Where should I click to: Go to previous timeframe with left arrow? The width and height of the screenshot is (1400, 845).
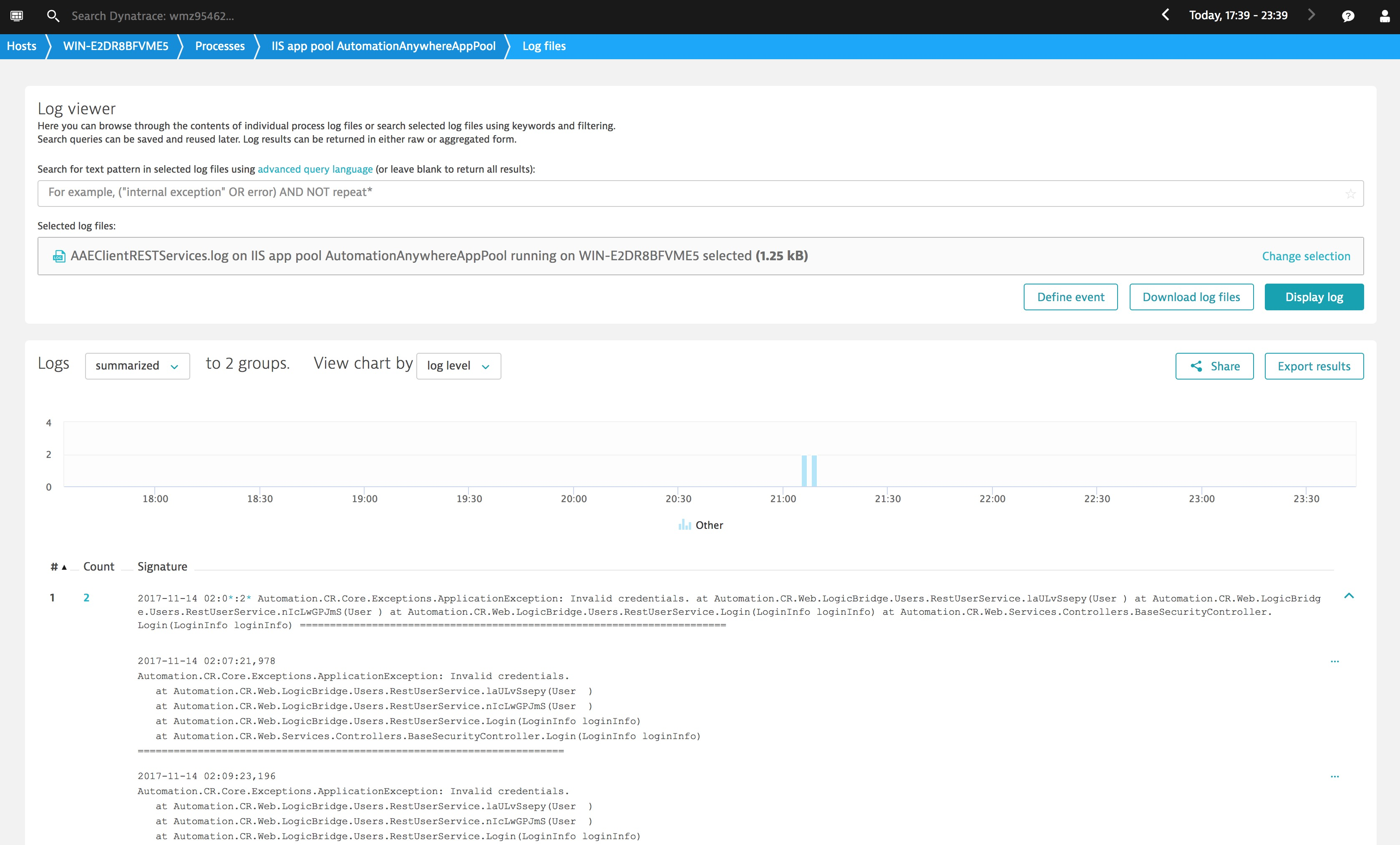[1165, 15]
